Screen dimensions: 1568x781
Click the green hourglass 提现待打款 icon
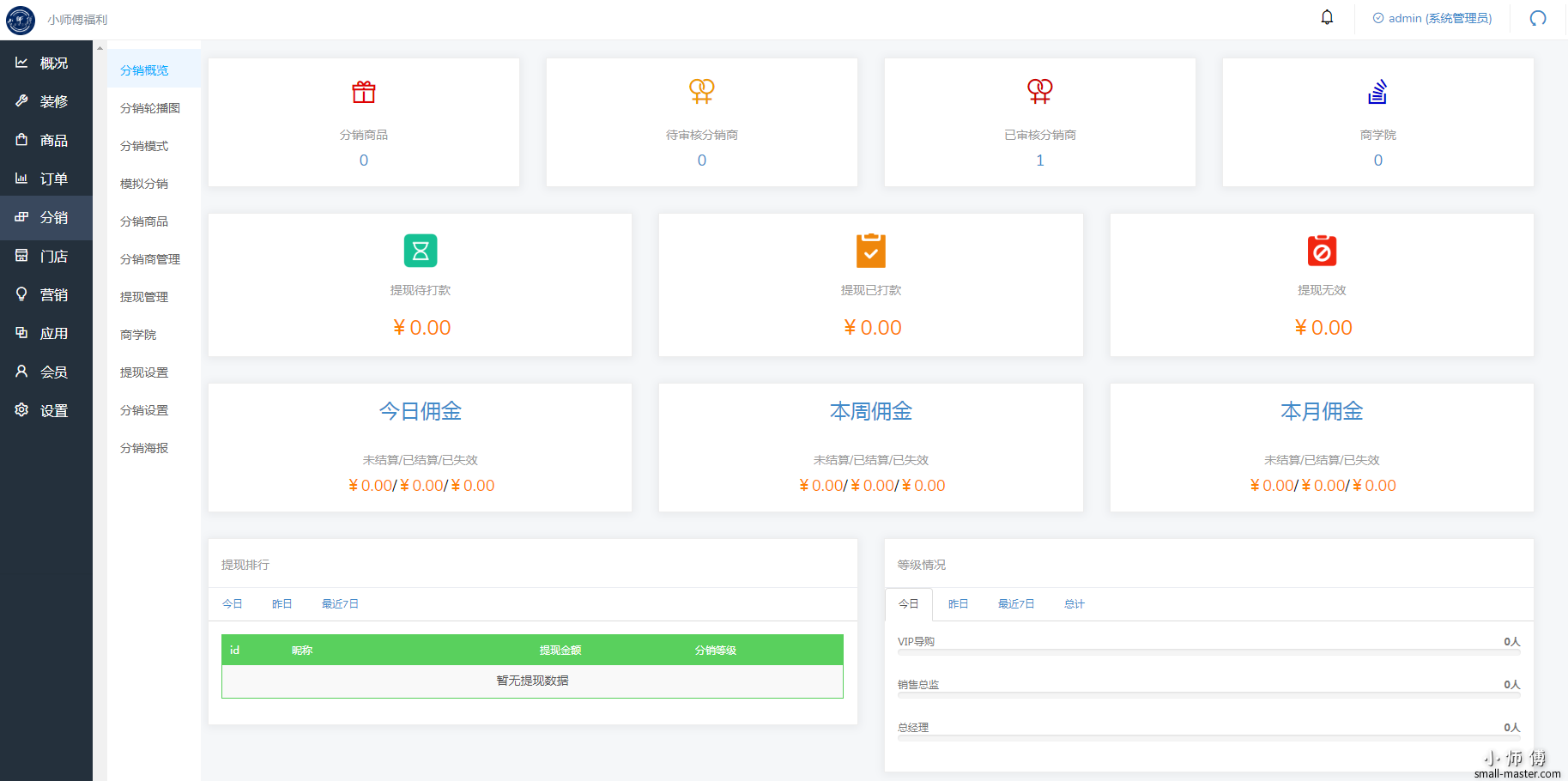click(421, 251)
